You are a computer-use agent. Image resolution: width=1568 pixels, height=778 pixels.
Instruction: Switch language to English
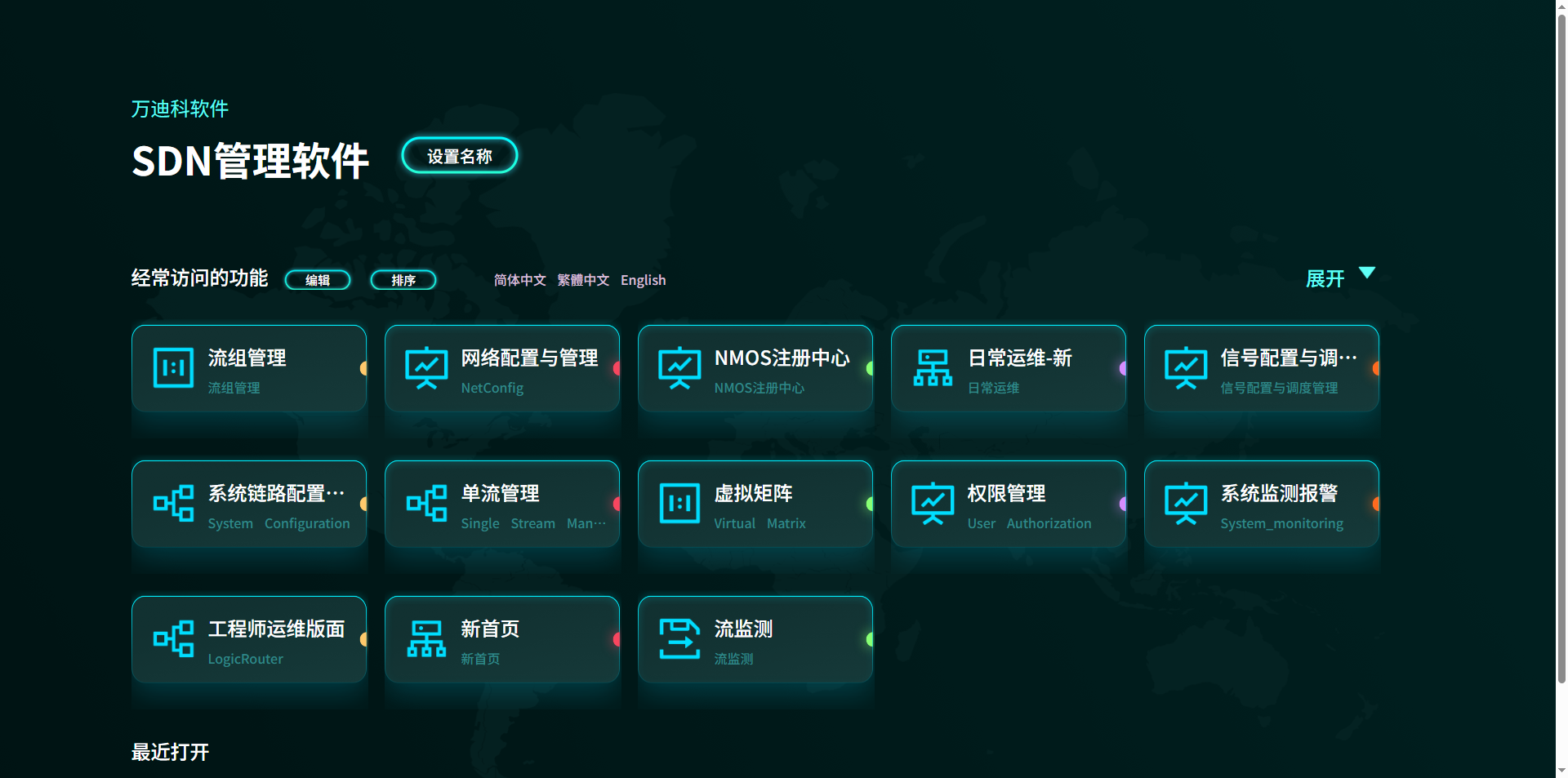(643, 280)
